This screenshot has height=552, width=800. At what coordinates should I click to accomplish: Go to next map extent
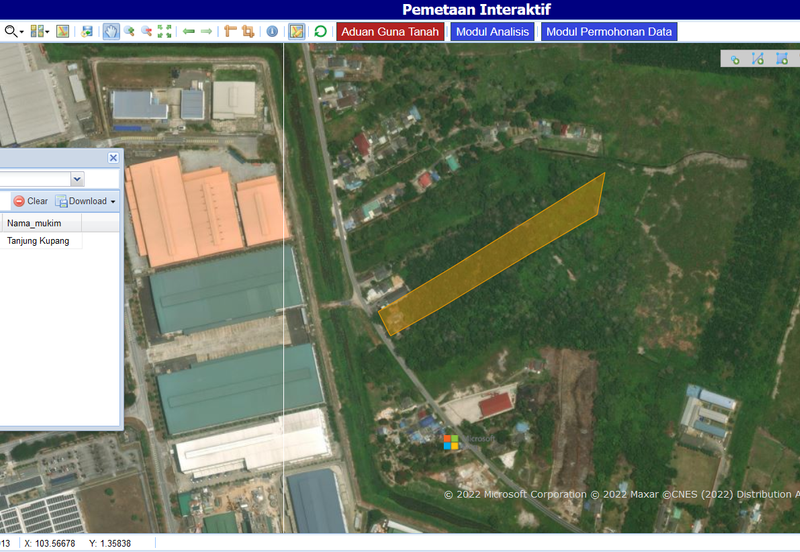206,32
